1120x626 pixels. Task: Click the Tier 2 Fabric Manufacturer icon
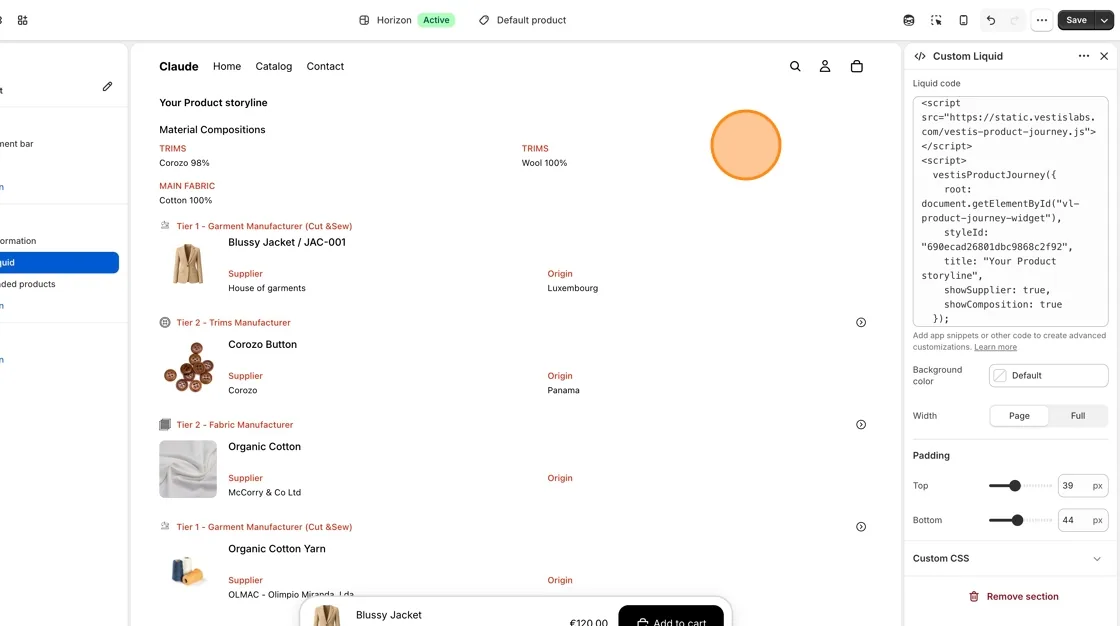pos(165,424)
